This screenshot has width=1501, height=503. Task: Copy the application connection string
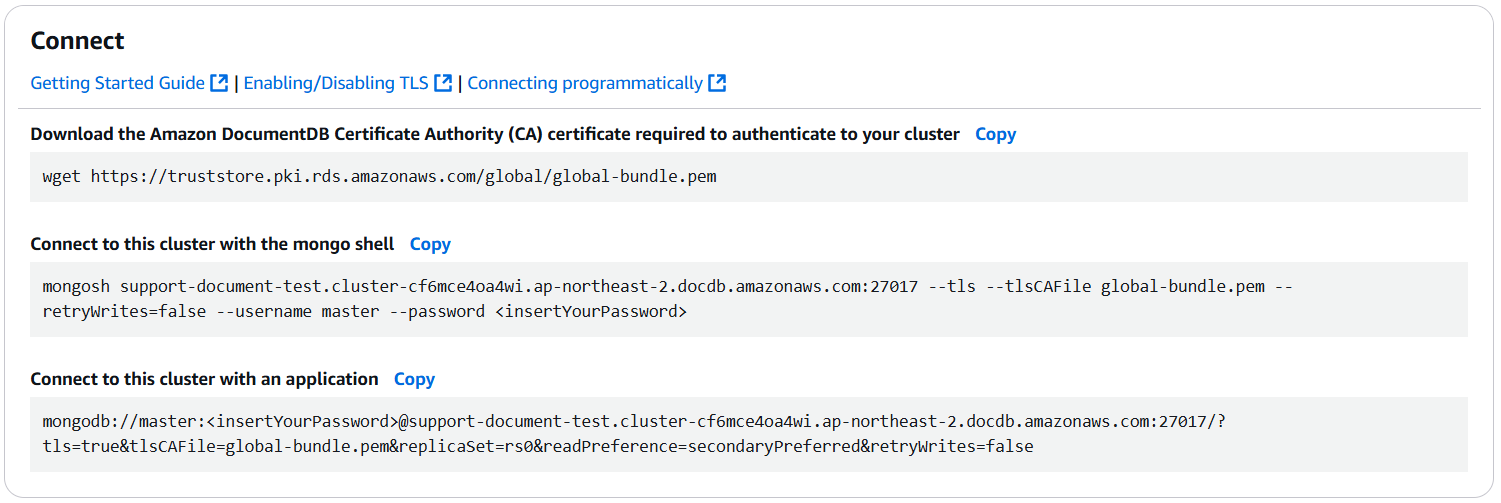tap(414, 379)
